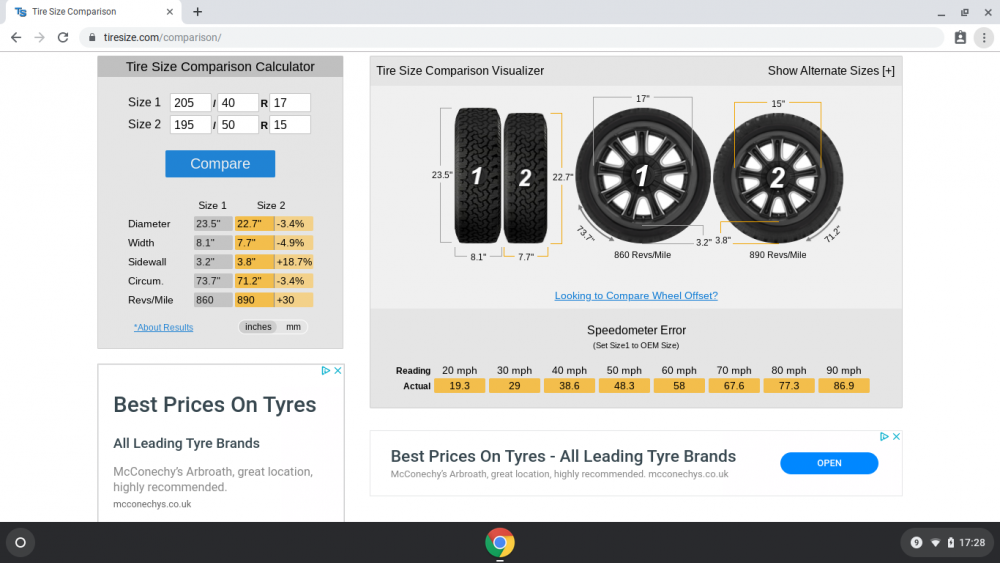Go back using the browser back arrow
This screenshot has width=1000, height=563.
pyautogui.click(x=16, y=38)
